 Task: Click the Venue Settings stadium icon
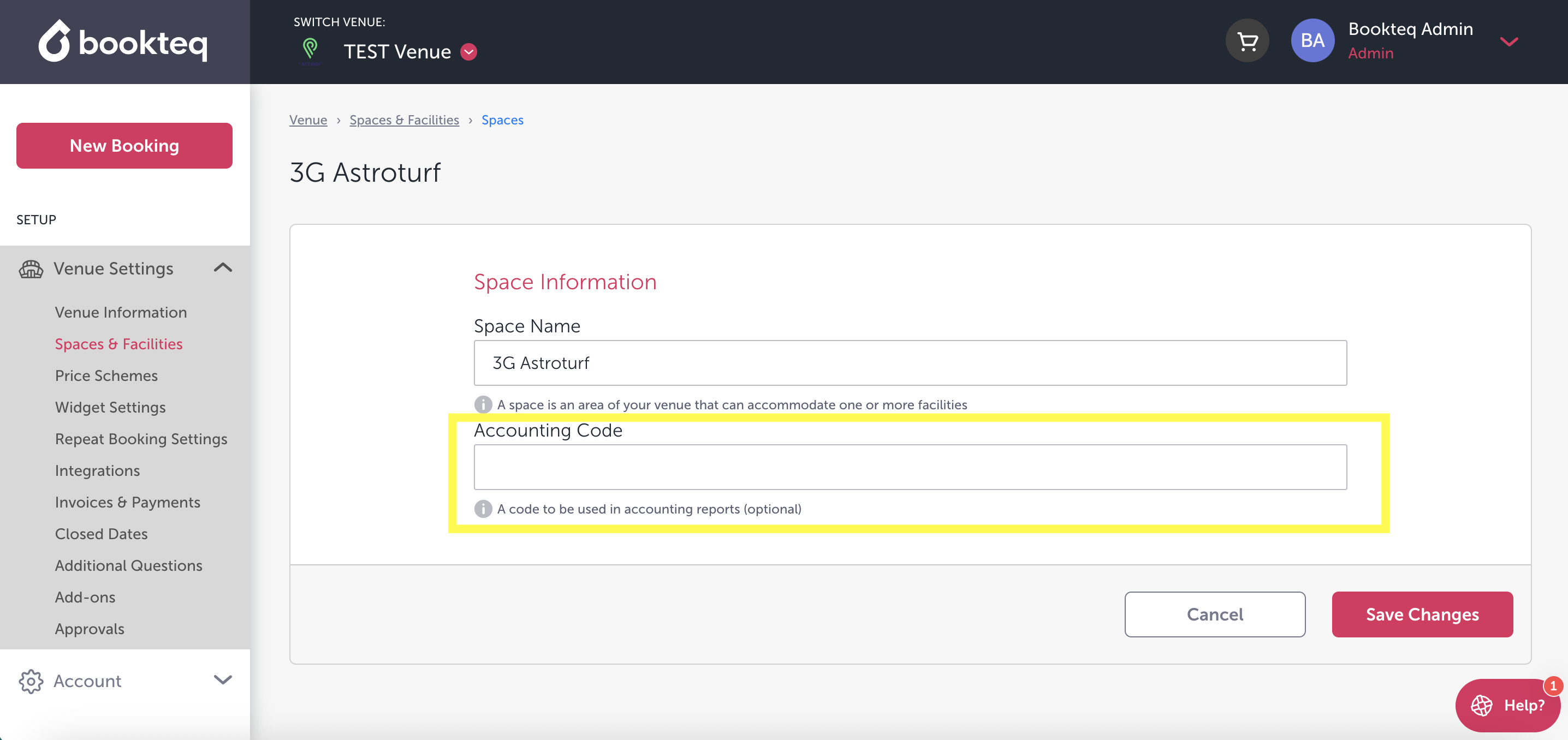31,268
